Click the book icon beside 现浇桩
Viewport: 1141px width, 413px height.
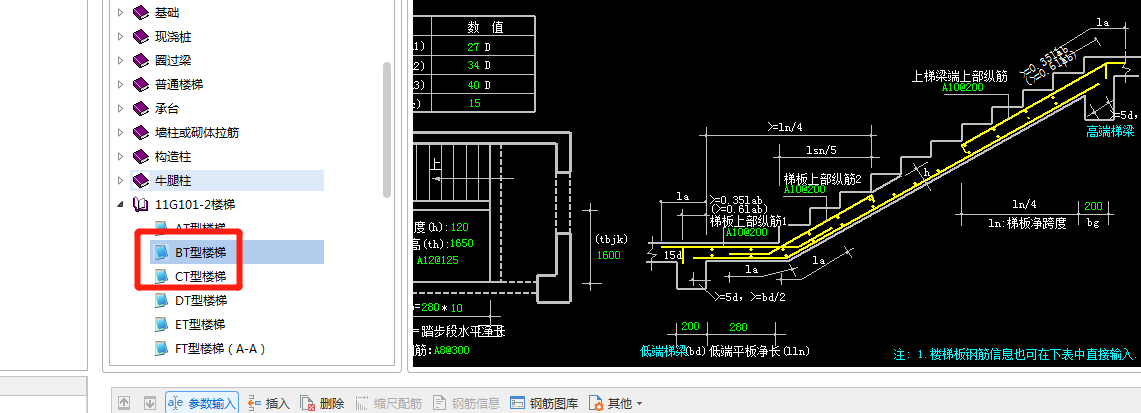[141, 36]
